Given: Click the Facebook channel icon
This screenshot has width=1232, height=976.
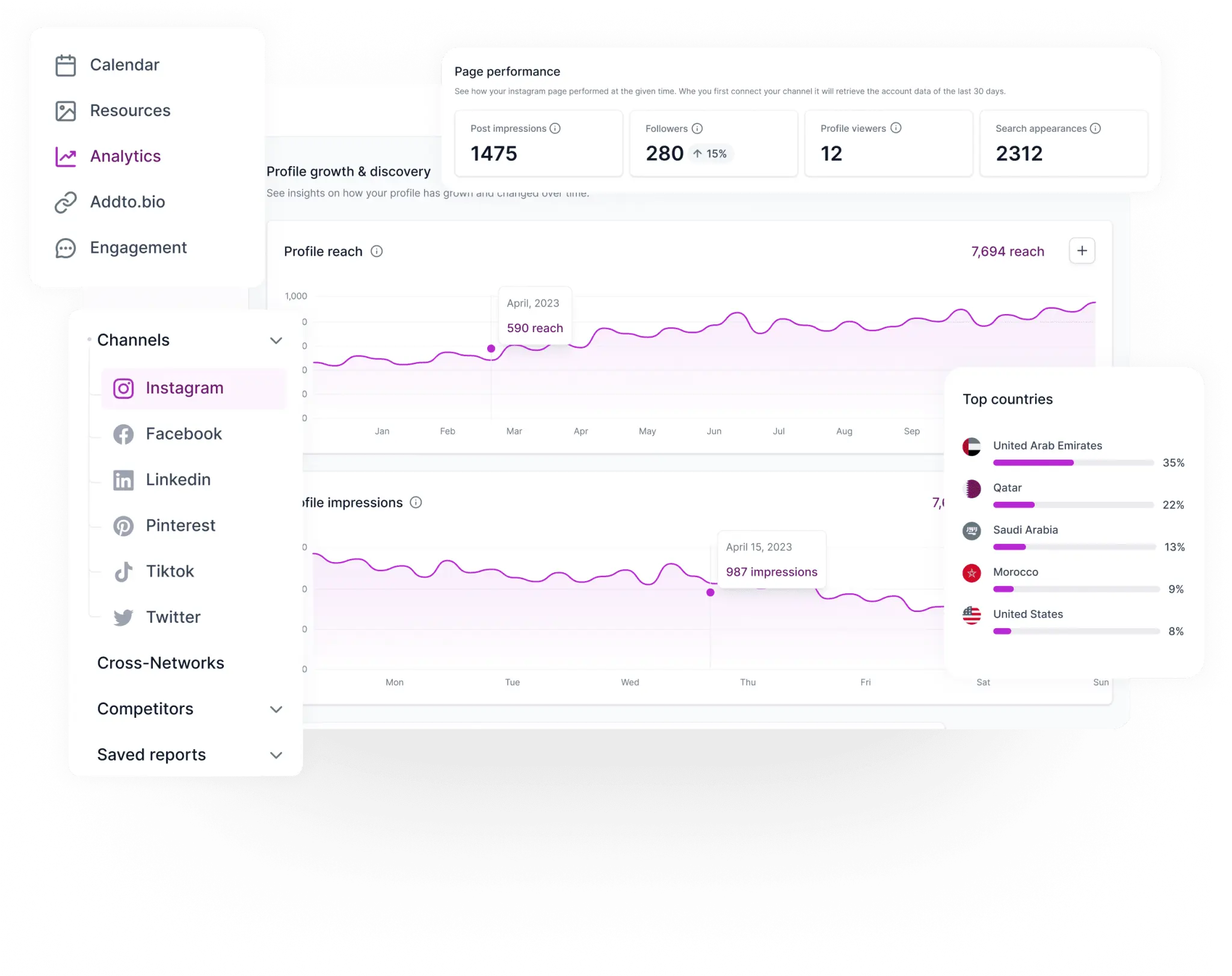Looking at the screenshot, I should click(x=123, y=434).
